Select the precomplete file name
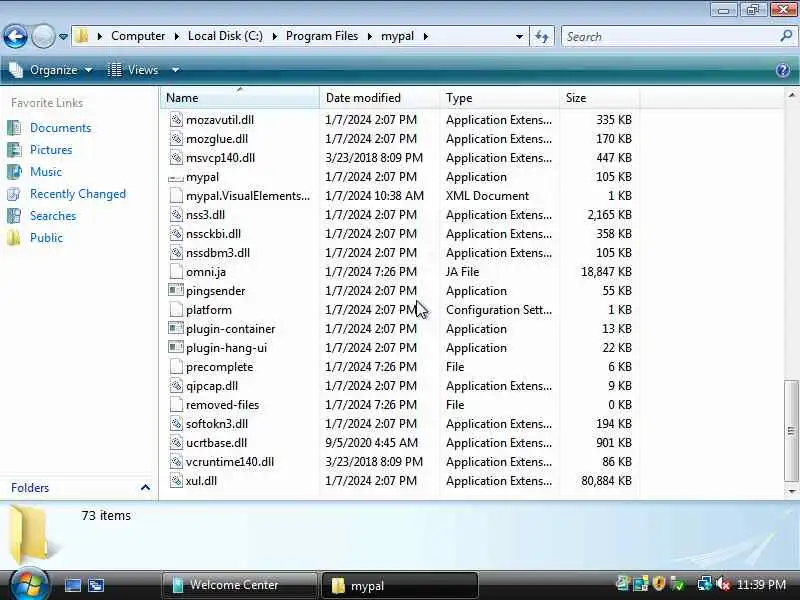800x600 pixels. pyautogui.click(x=219, y=367)
